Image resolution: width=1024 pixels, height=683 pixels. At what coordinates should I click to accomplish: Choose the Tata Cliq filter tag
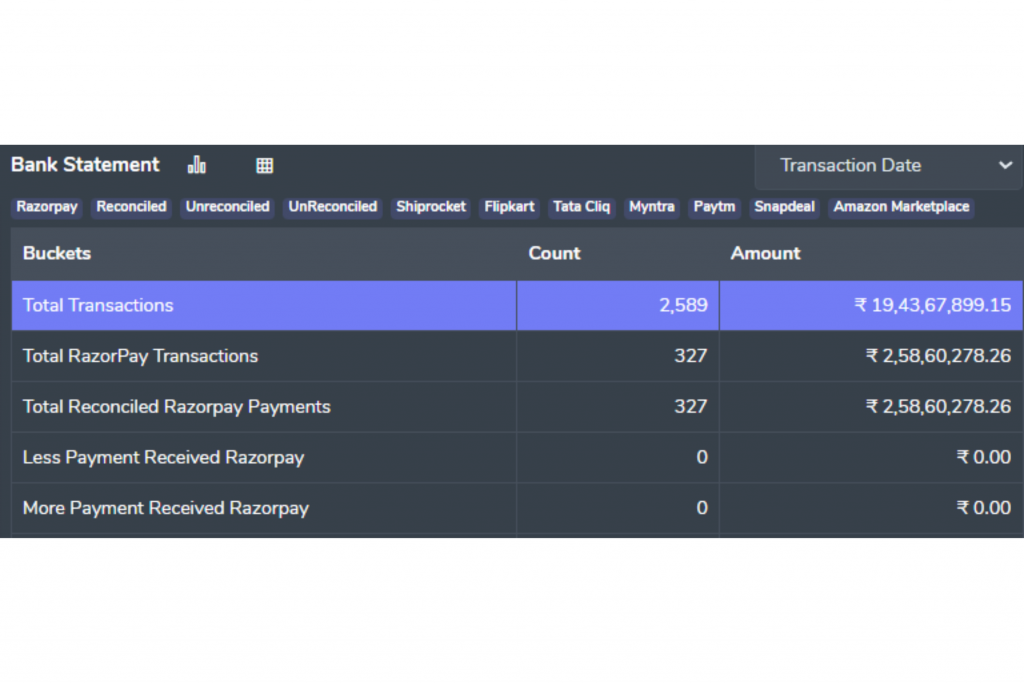tap(581, 207)
